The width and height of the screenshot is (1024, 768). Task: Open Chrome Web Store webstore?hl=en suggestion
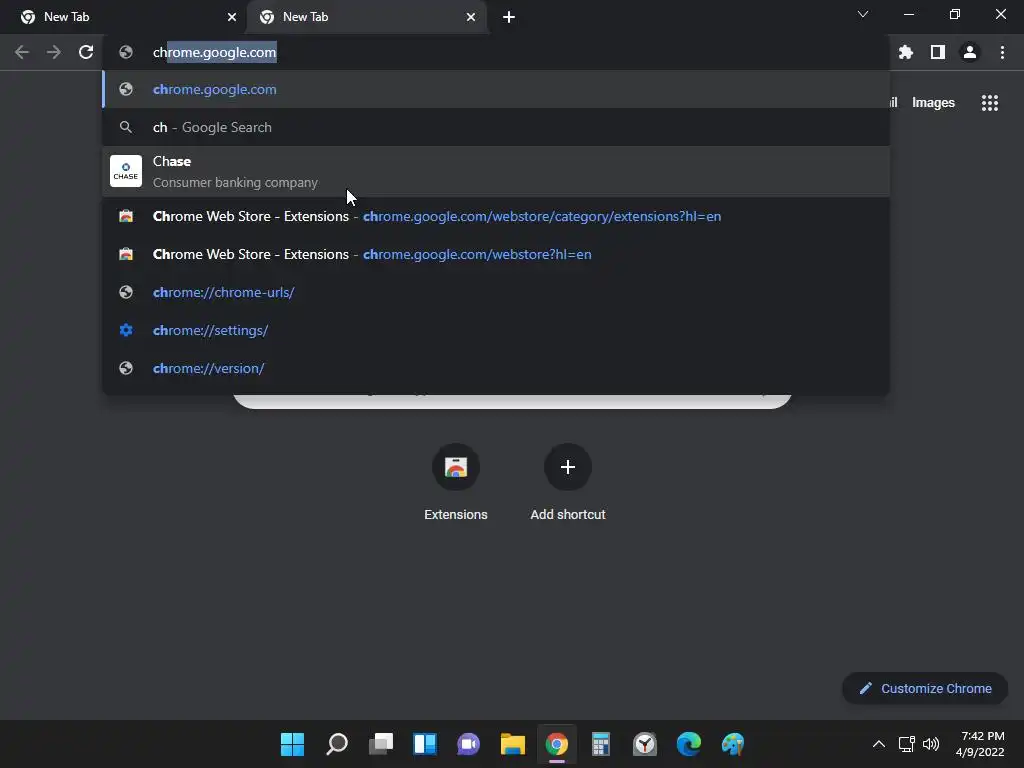tap(496, 254)
